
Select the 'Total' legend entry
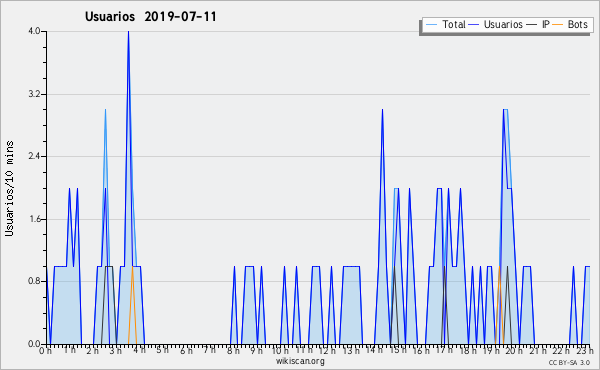(x=453, y=24)
